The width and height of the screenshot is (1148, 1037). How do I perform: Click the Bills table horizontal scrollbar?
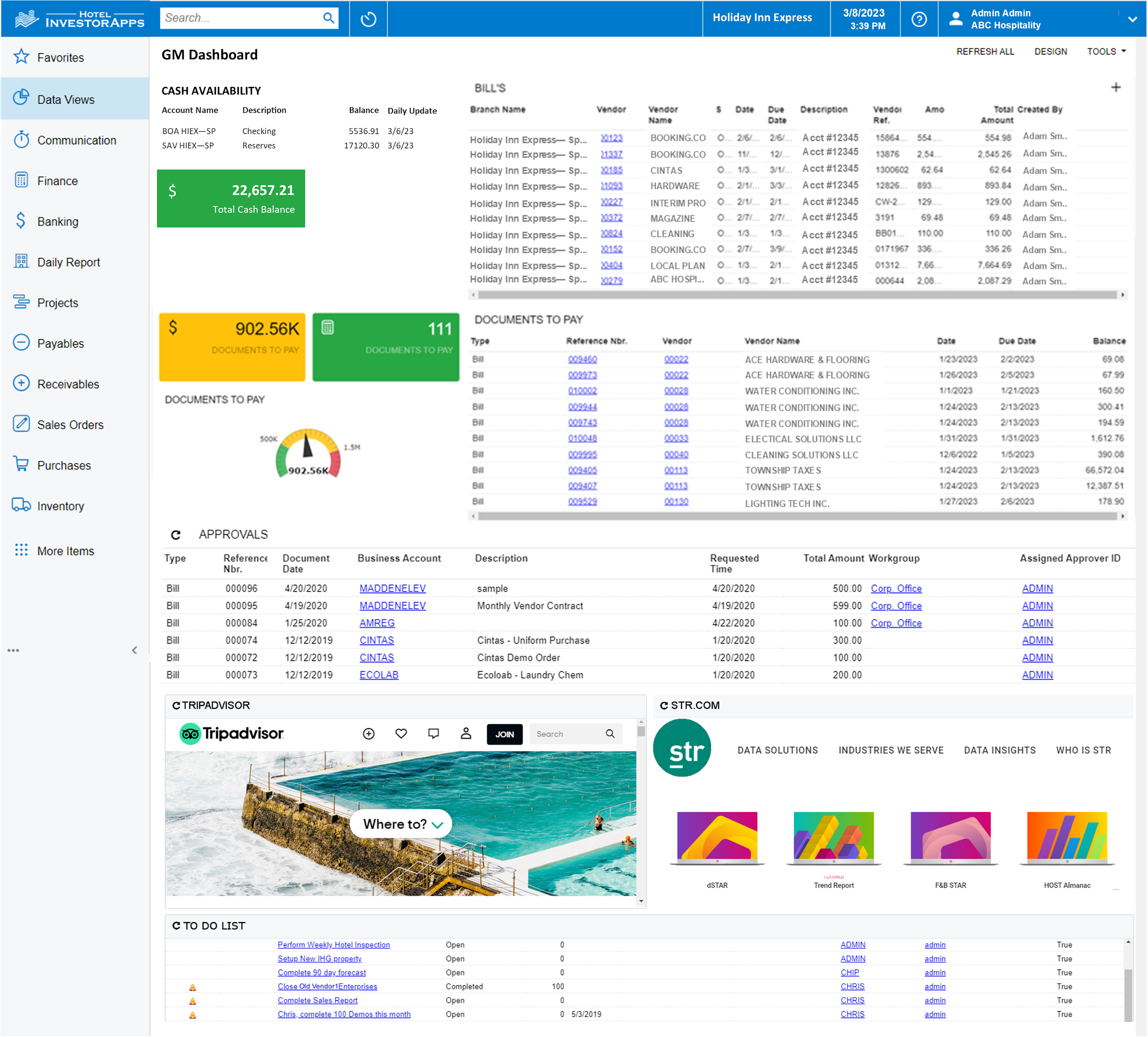797,295
